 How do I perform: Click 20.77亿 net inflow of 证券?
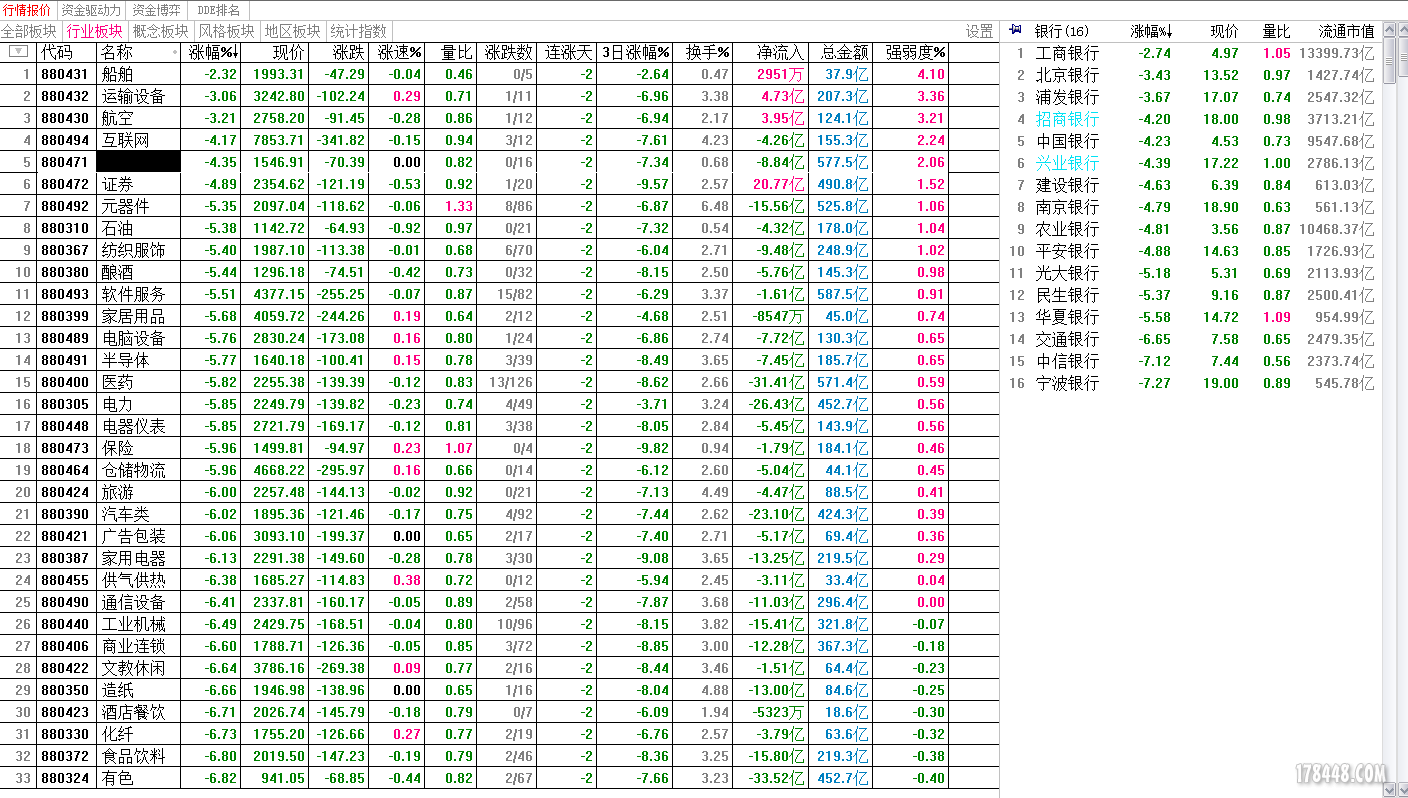pos(779,184)
